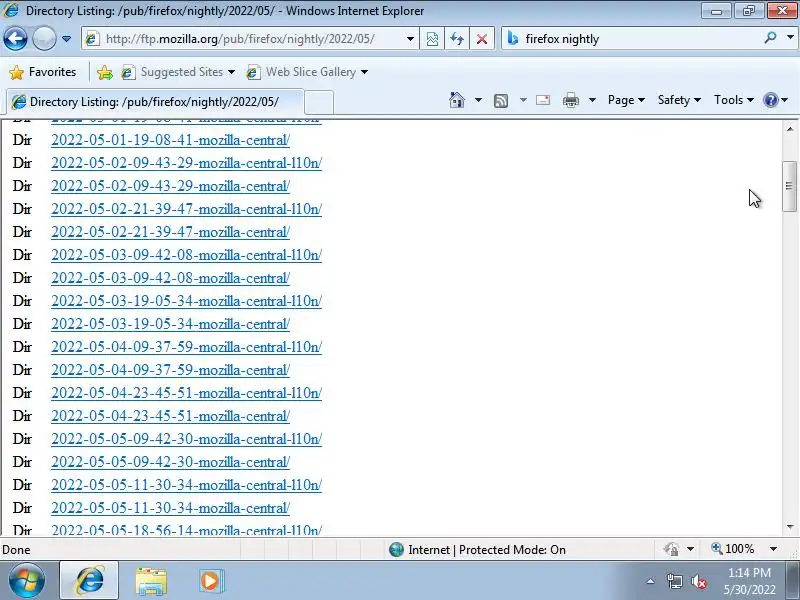This screenshot has height=600, width=800.
Task: Expand the zoom level dropdown arrow
Action: 773,549
